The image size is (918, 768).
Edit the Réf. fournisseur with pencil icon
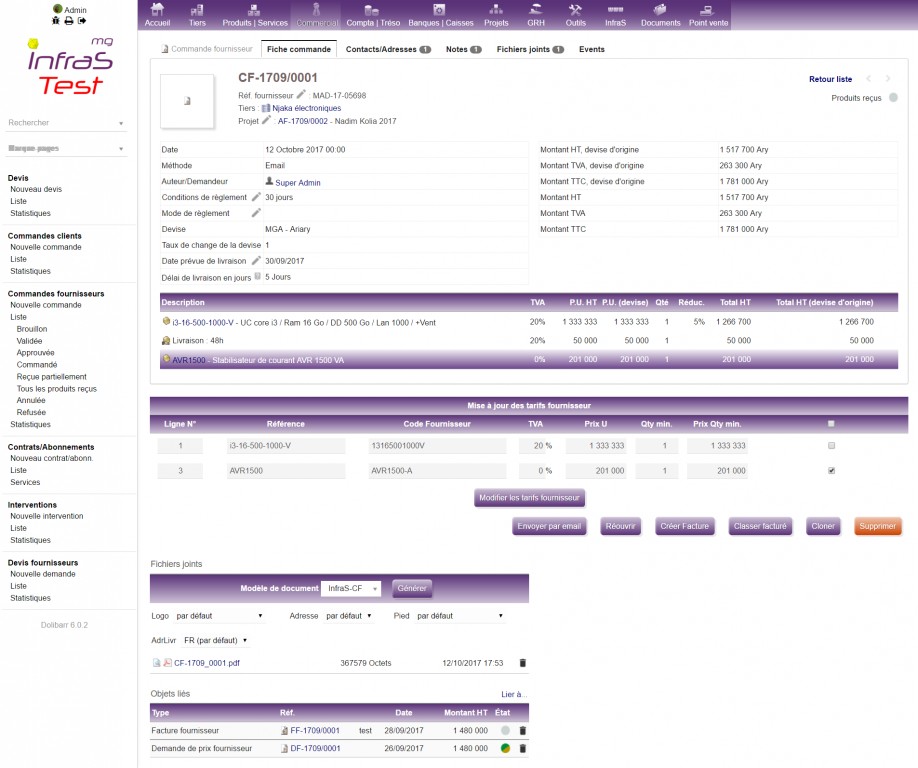pos(301,94)
